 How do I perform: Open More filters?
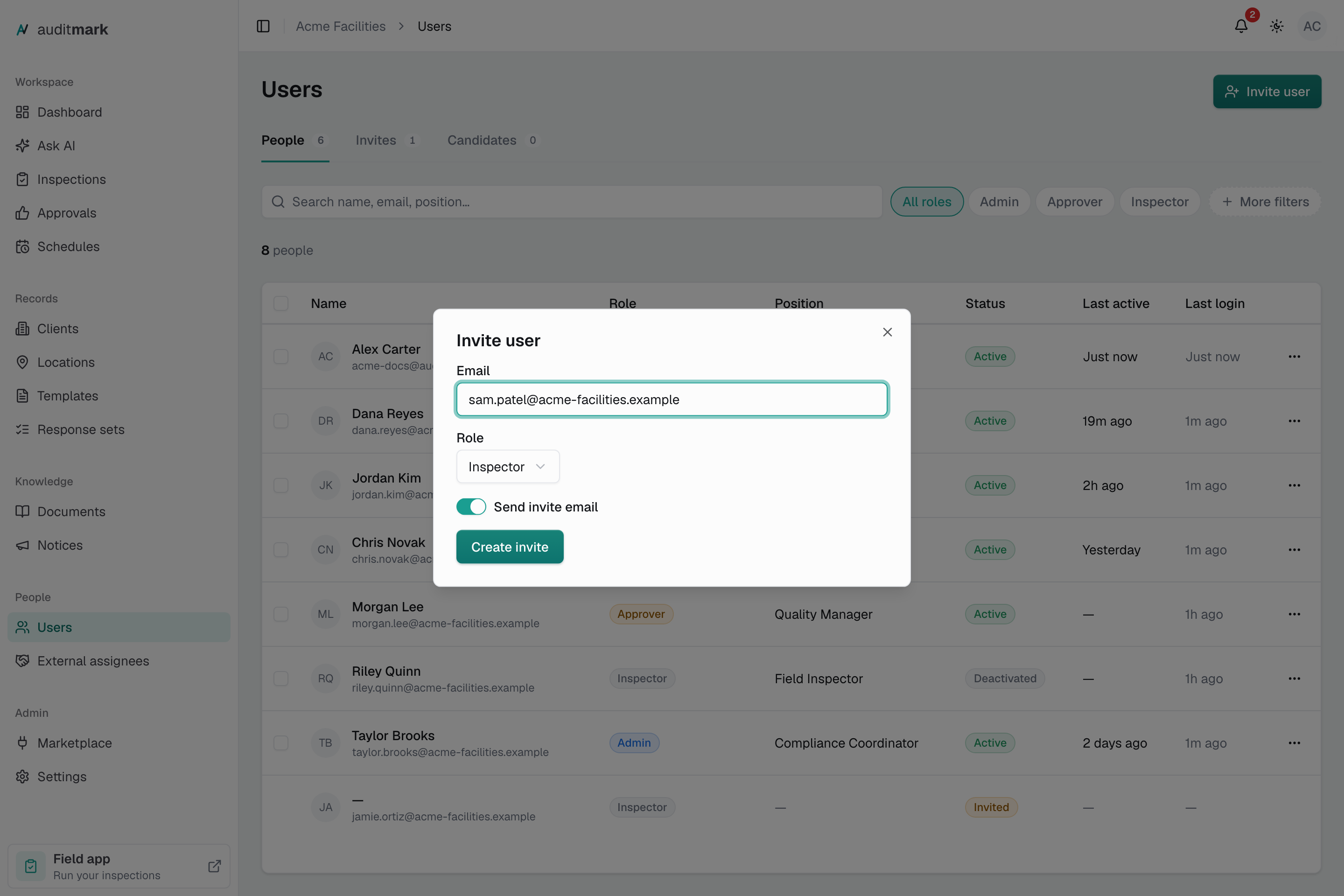[1265, 202]
